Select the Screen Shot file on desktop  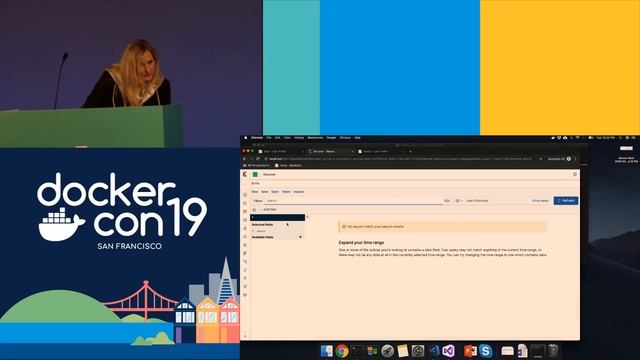(x=626, y=154)
